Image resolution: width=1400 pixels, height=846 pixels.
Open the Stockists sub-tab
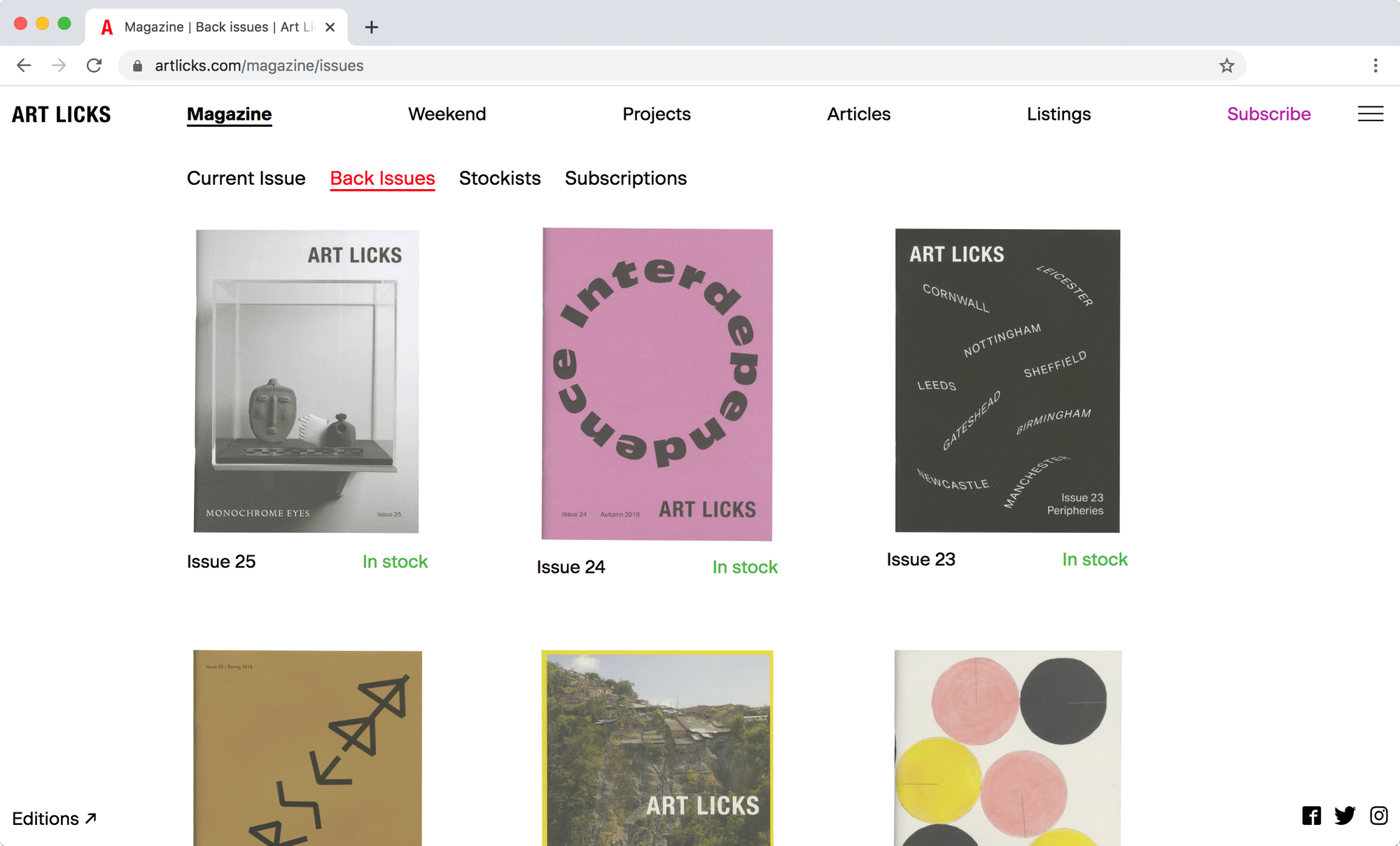pyautogui.click(x=500, y=179)
